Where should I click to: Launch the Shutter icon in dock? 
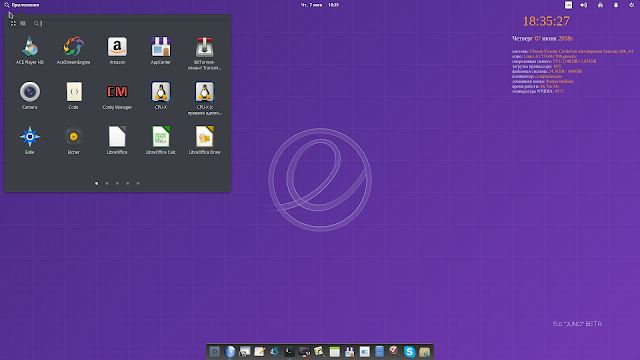(274, 351)
